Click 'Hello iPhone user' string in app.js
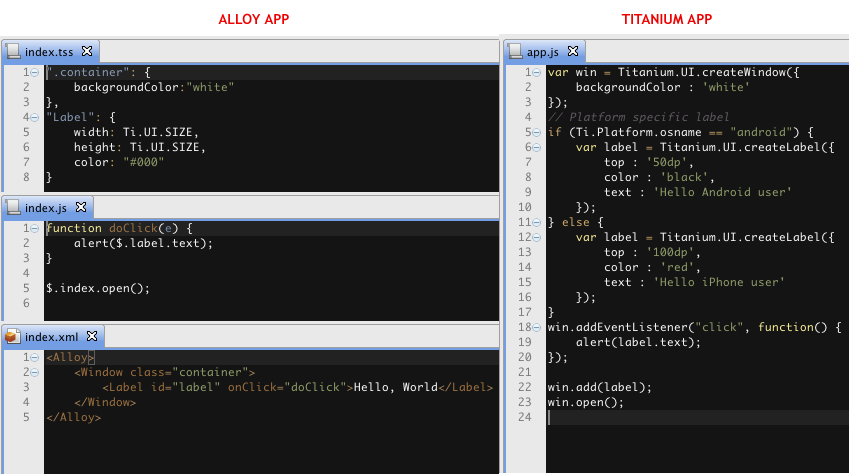Image resolution: width=849 pixels, height=474 pixels. tap(719, 282)
